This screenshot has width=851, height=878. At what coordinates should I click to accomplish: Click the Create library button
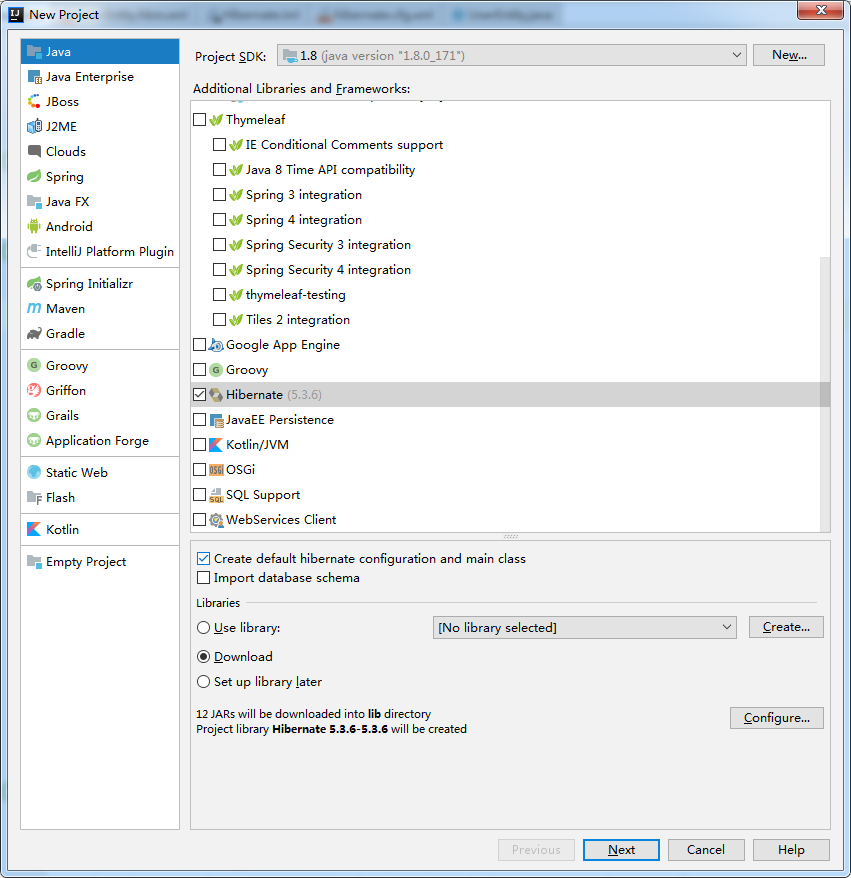coord(786,627)
